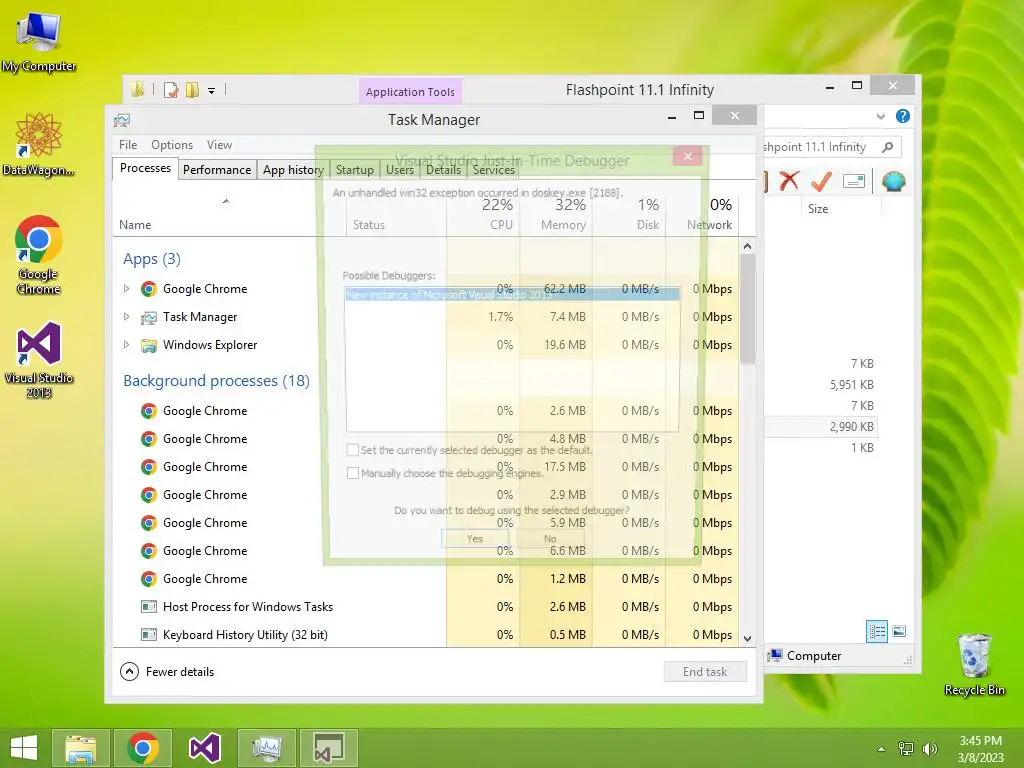This screenshot has width=1024, height=768.
Task: Click the blue shell icon in Flashpoint ribbon
Action: click(893, 181)
